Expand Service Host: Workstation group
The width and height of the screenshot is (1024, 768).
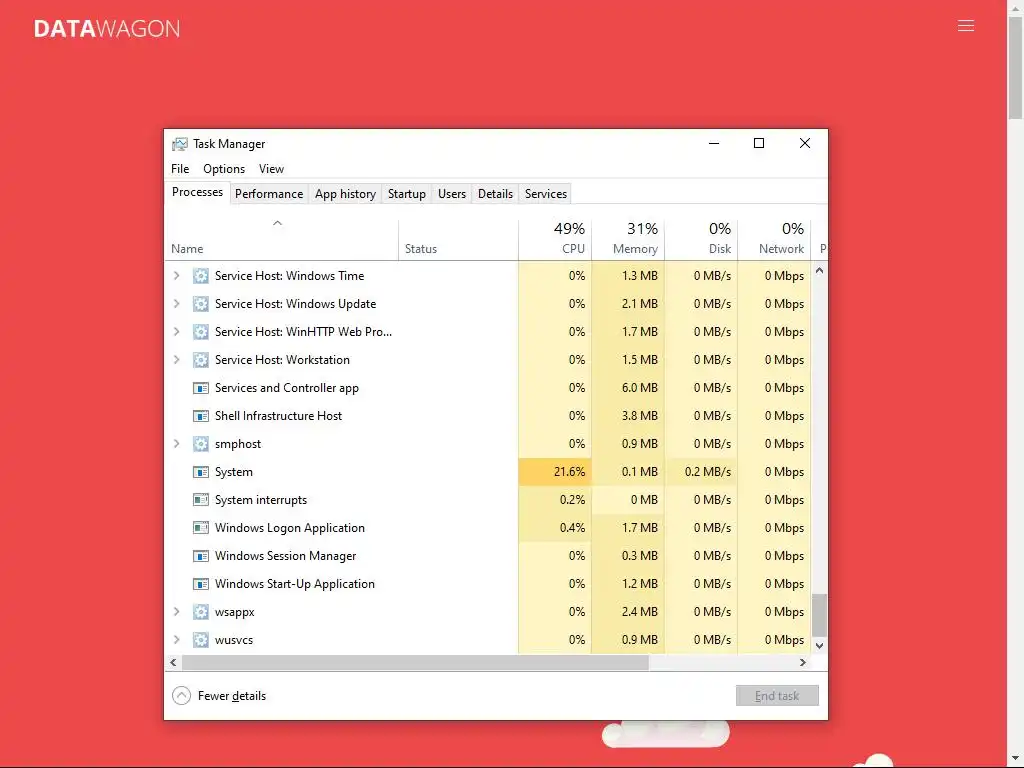[x=176, y=360]
